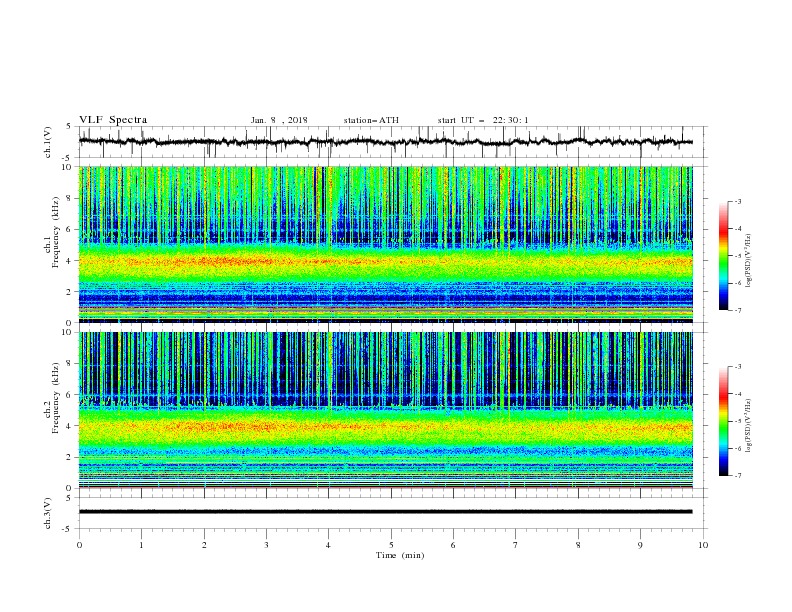Click the time axis tick label '2'
This screenshot has width=792, height=612.
pyautogui.click(x=204, y=545)
